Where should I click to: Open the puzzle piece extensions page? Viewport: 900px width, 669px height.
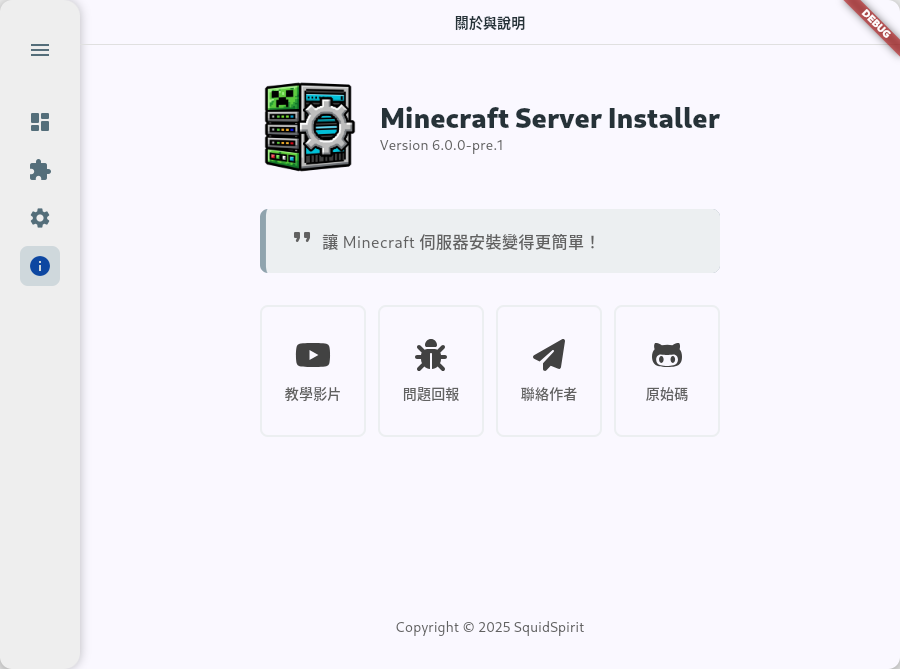(x=40, y=170)
